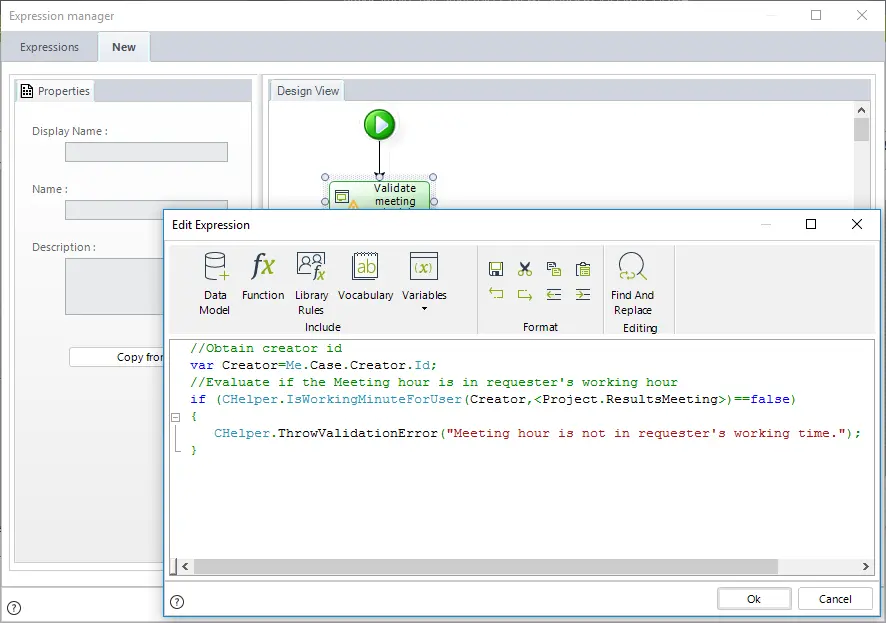Click the code editor scroll right arrow
The height and width of the screenshot is (623, 886).
tap(865, 566)
